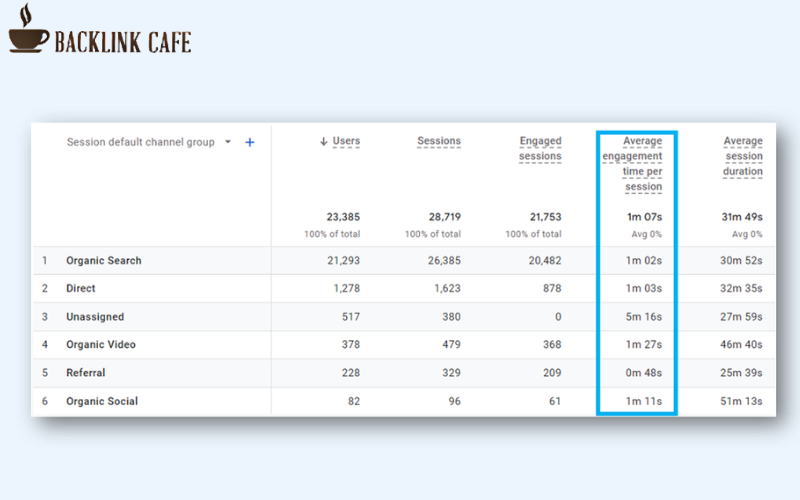This screenshot has width=800, height=500.
Task: Click Referral engaged sessions value 209
Action: pos(552,373)
